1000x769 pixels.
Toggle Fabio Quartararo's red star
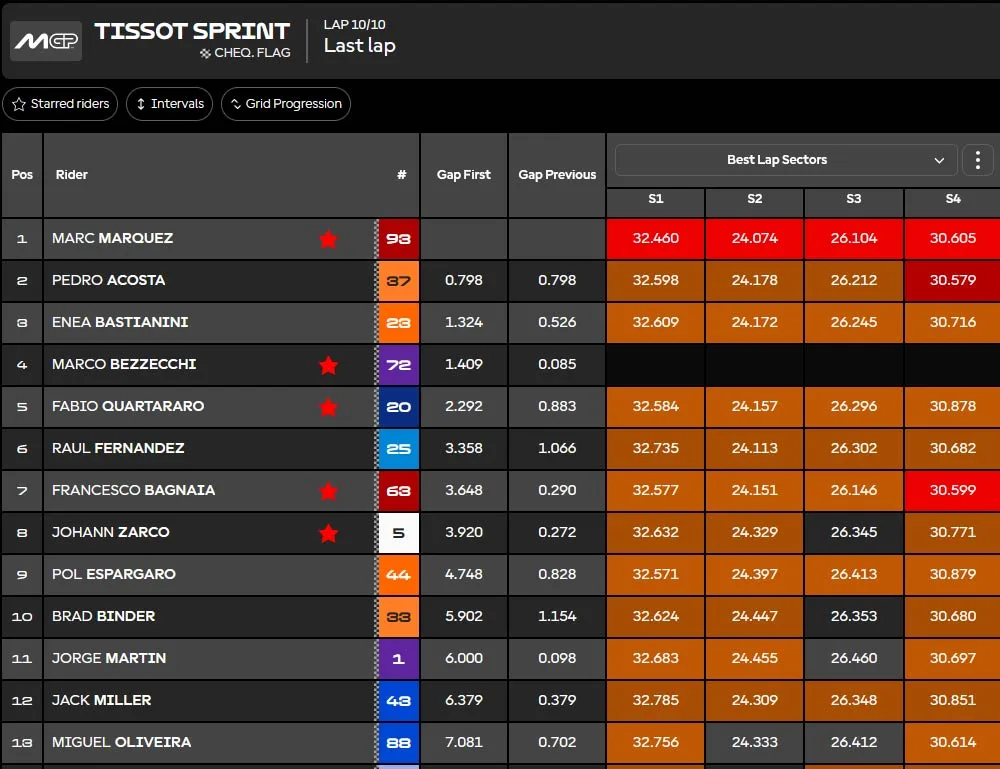(x=328, y=407)
